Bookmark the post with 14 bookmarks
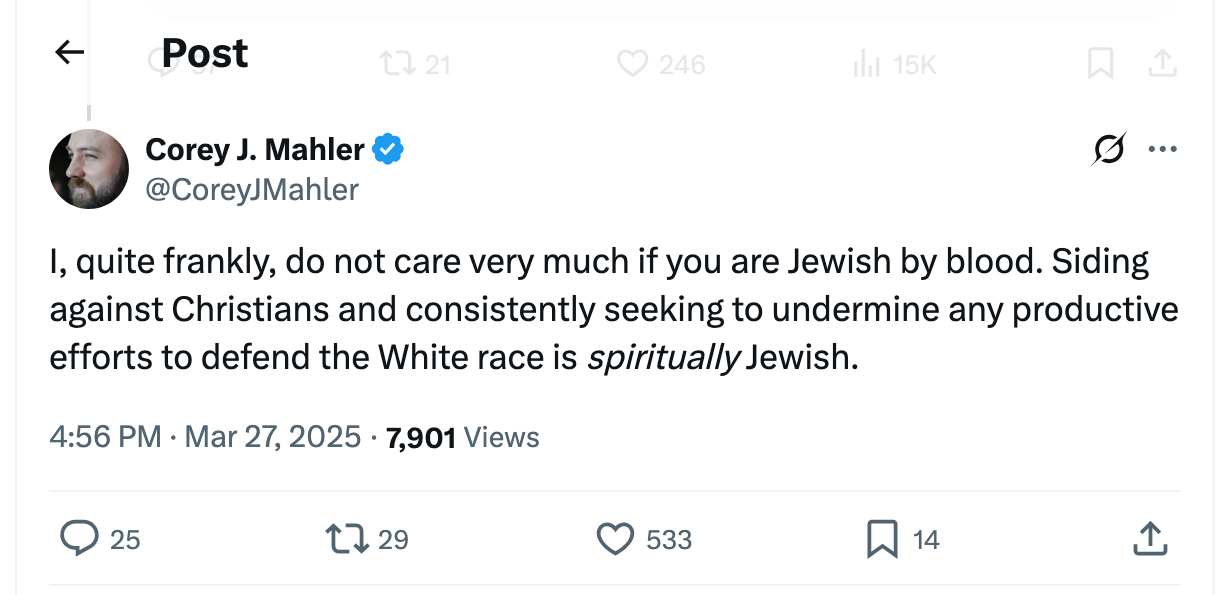 pos(881,539)
